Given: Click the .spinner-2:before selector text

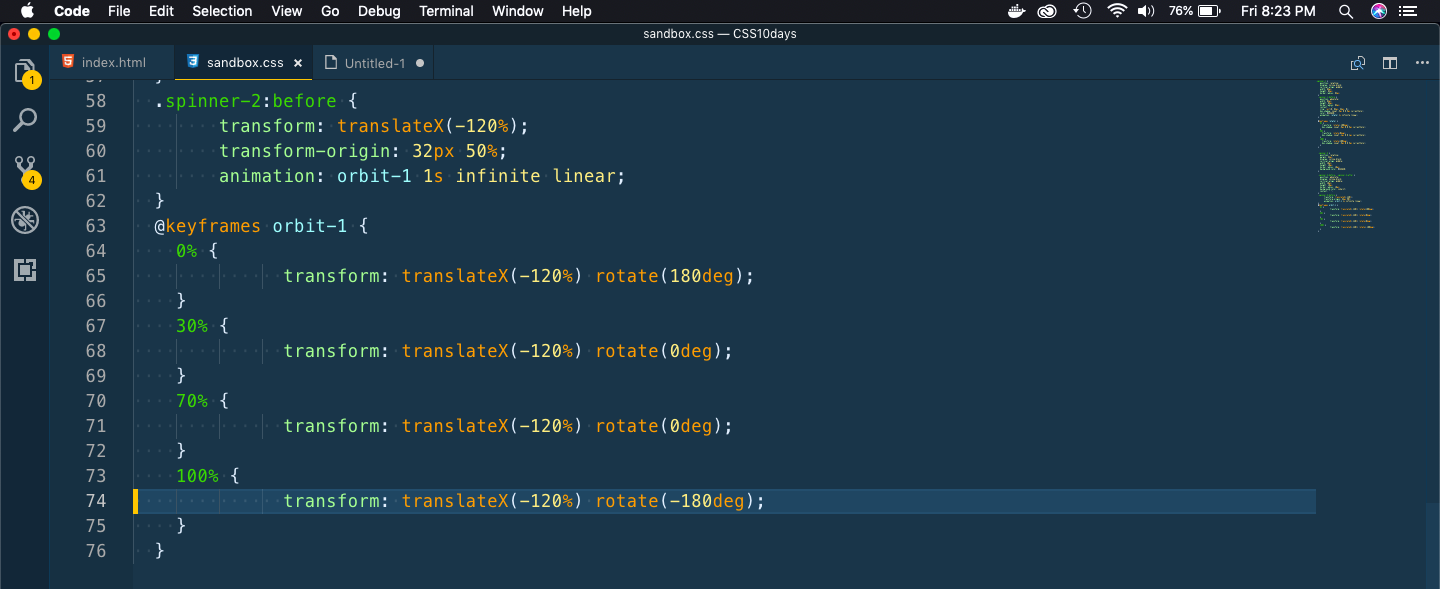Looking at the screenshot, I should point(245,101).
